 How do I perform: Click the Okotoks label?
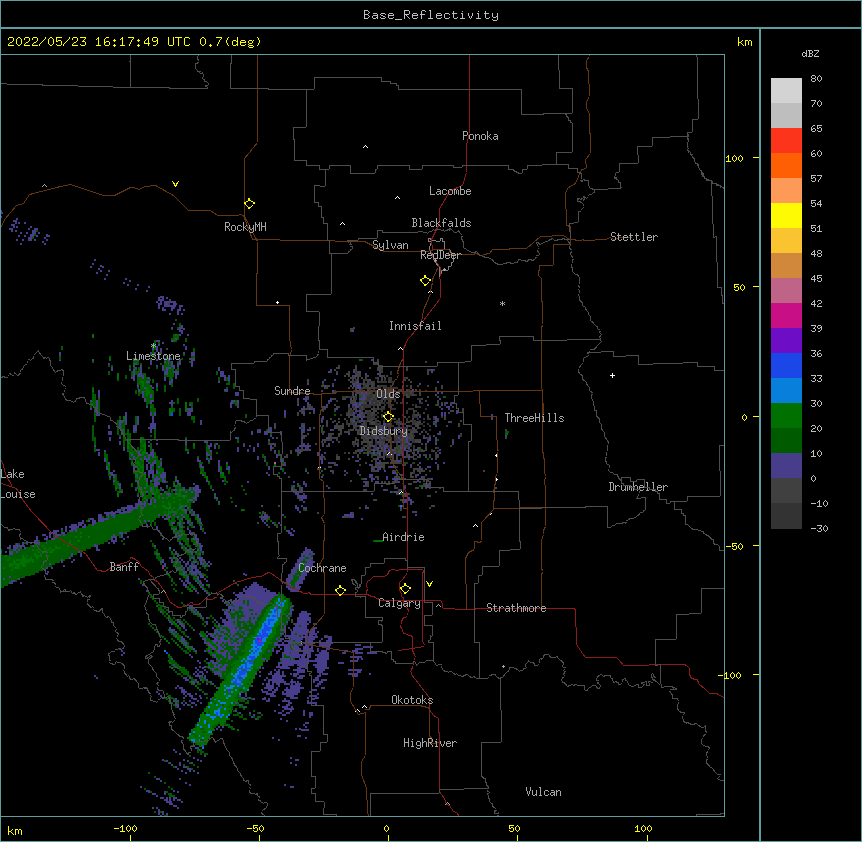point(412,700)
